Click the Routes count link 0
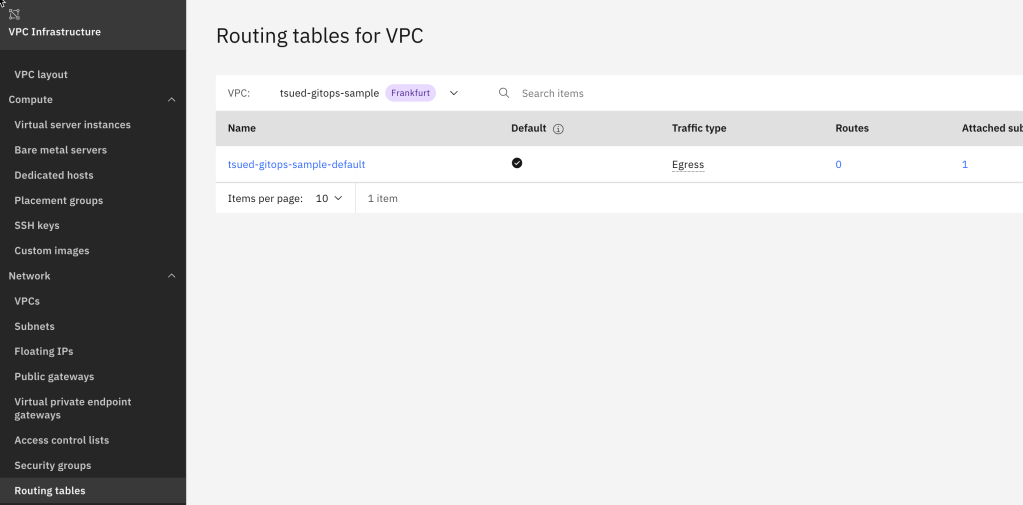 (x=838, y=164)
